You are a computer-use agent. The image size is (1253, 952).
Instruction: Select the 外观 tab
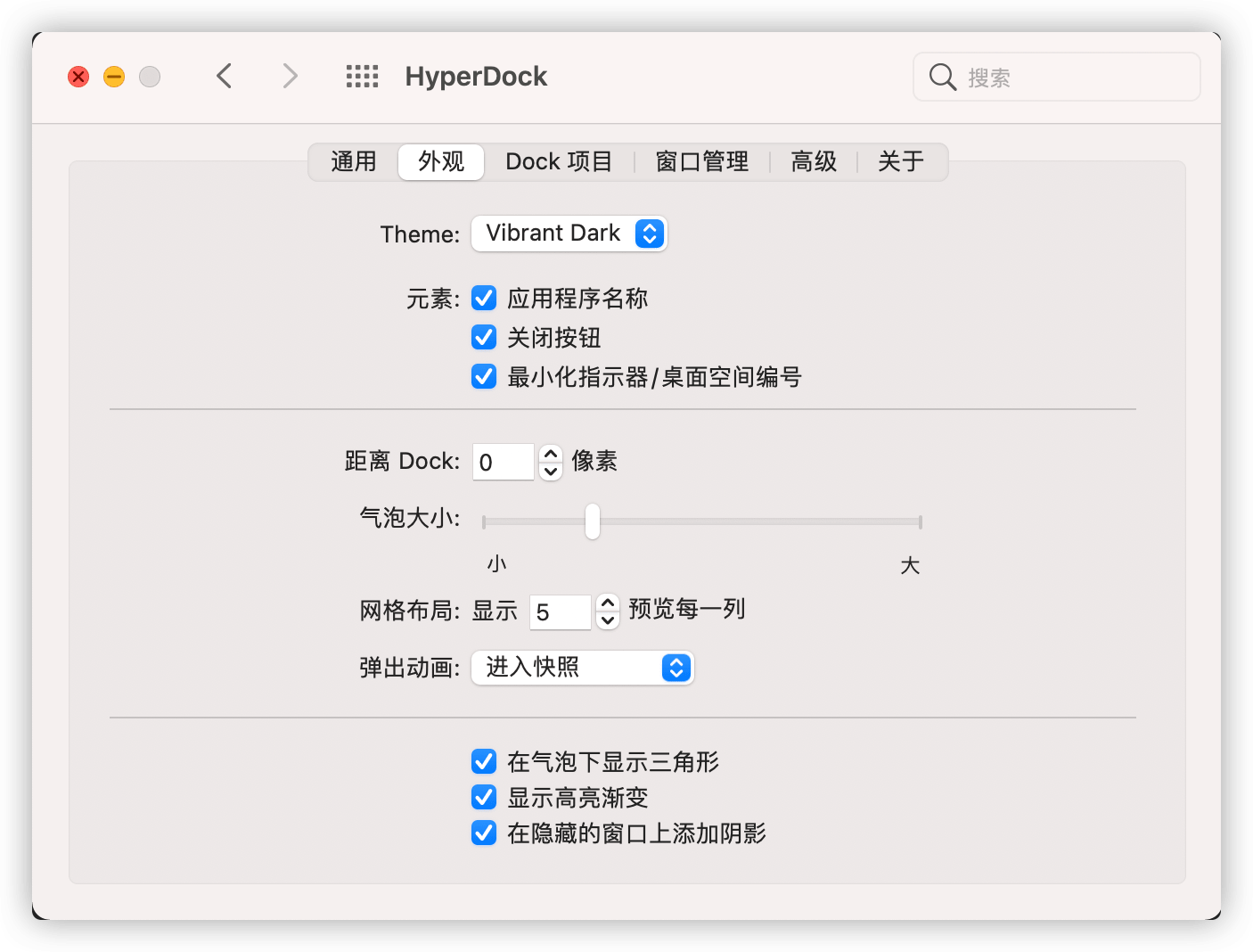point(441,161)
